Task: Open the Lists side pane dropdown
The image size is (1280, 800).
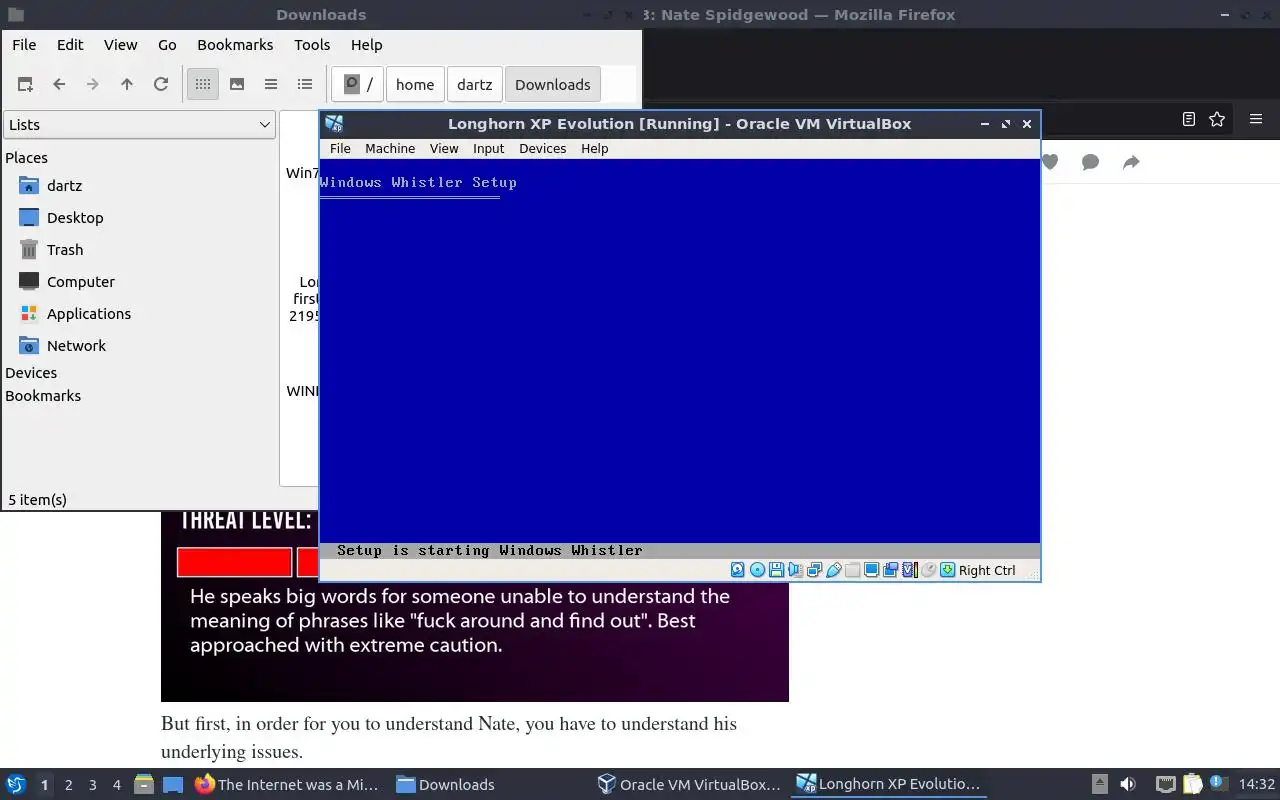Action: [139, 125]
